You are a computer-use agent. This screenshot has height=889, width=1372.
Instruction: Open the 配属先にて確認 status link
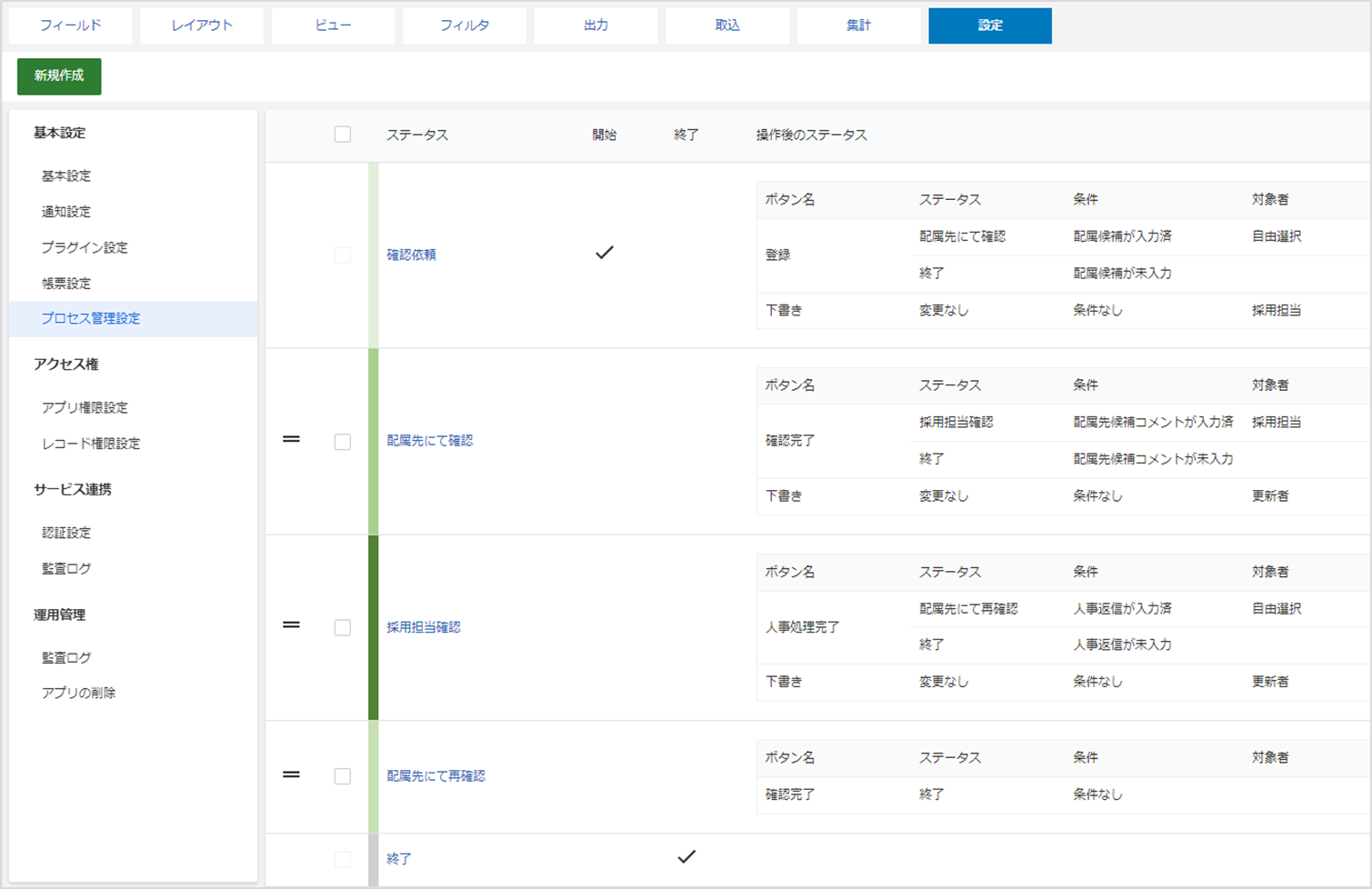429,441
